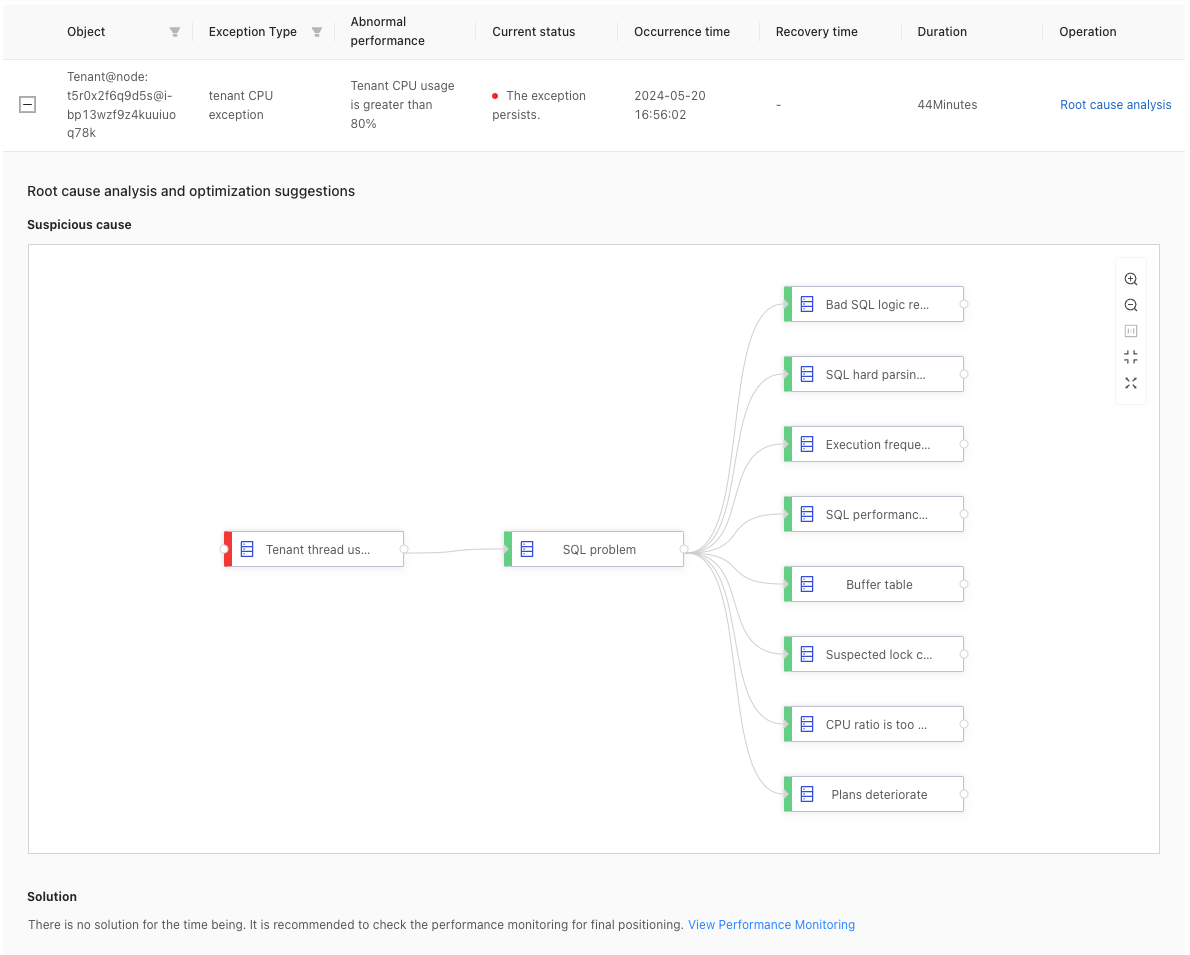
Task: Select the Bad SQL logic re... node
Action: coord(874,304)
